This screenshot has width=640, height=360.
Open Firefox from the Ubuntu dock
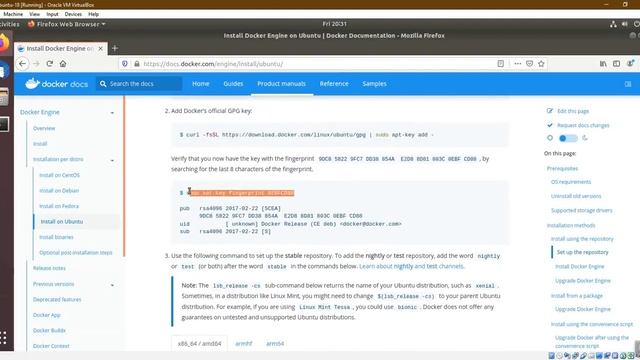[4, 42]
